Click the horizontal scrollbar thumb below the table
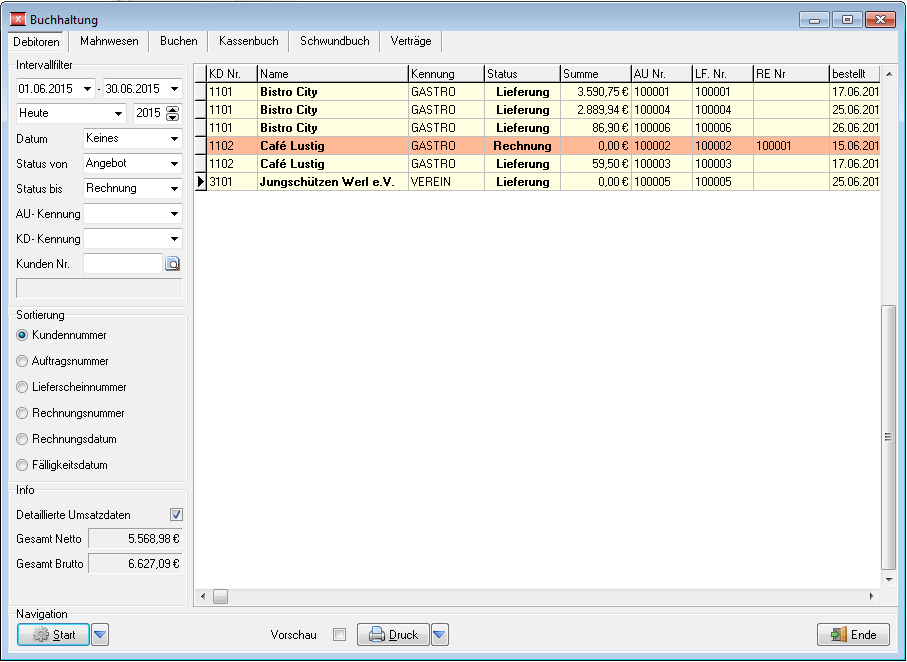907x662 pixels. coord(220,596)
